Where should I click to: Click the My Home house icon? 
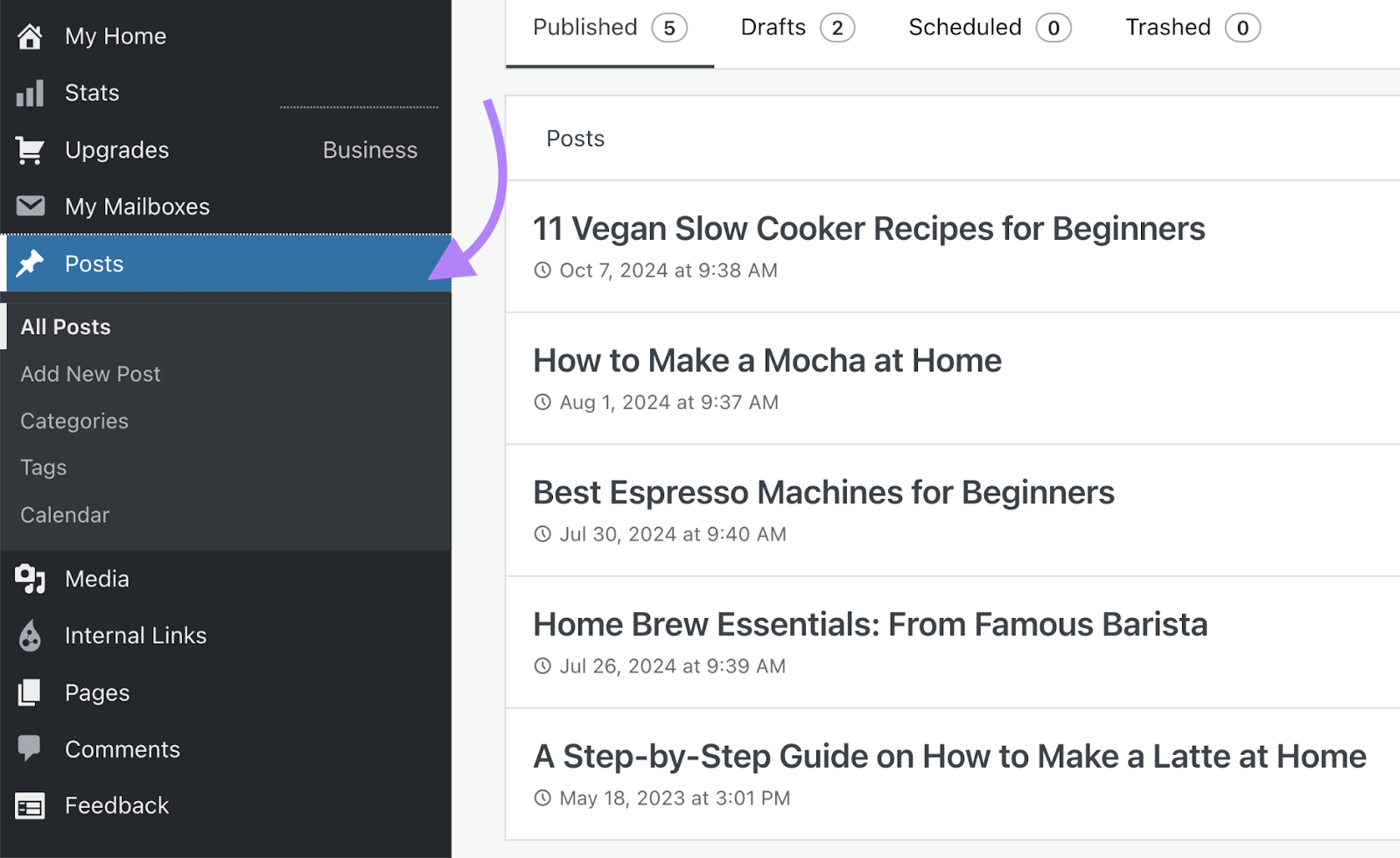30,37
